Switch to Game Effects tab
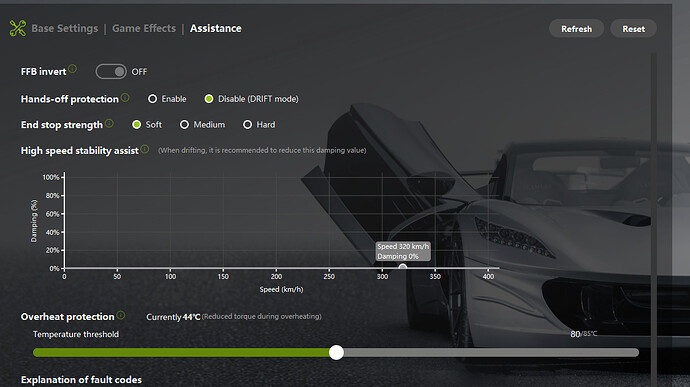Viewport: 690px width, 387px height. (144, 29)
